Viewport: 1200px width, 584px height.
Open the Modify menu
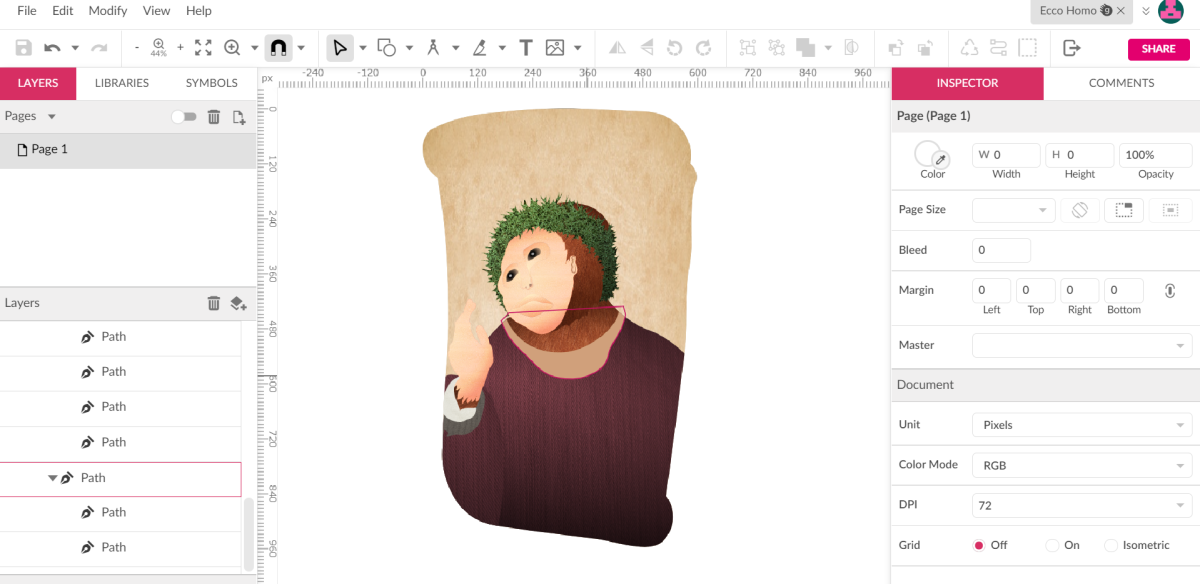[108, 11]
